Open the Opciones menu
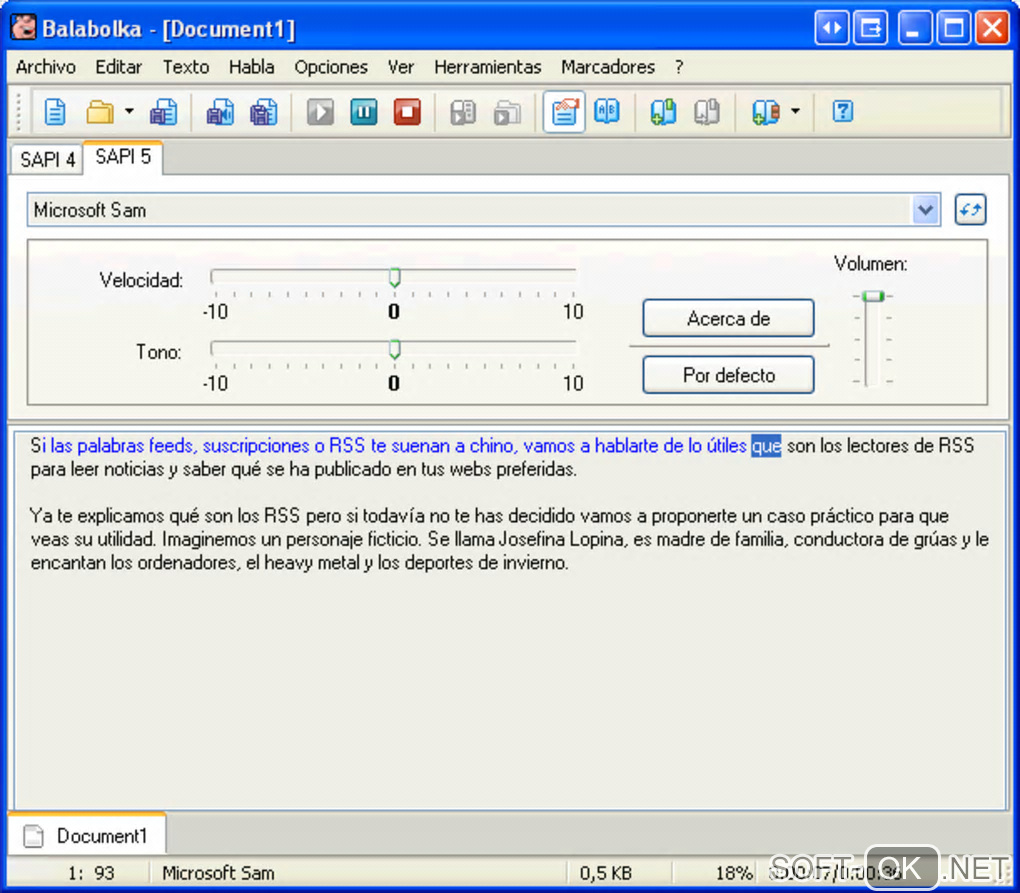The width and height of the screenshot is (1020, 893). click(330, 67)
